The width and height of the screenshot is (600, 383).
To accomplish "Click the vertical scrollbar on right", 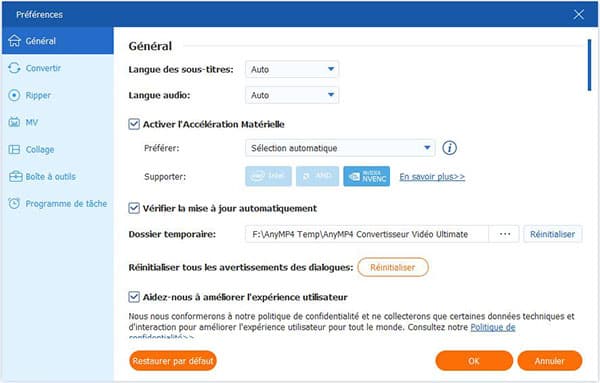I will tap(590, 65).
